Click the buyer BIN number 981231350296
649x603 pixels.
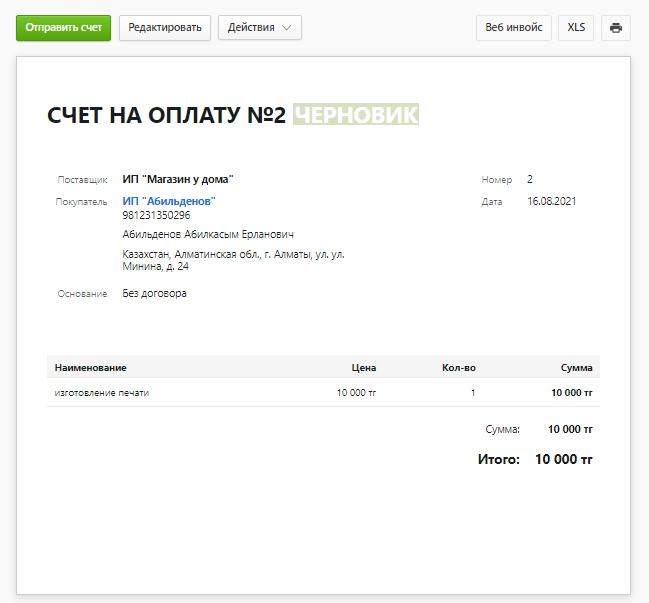pyautogui.click(x=156, y=215)
